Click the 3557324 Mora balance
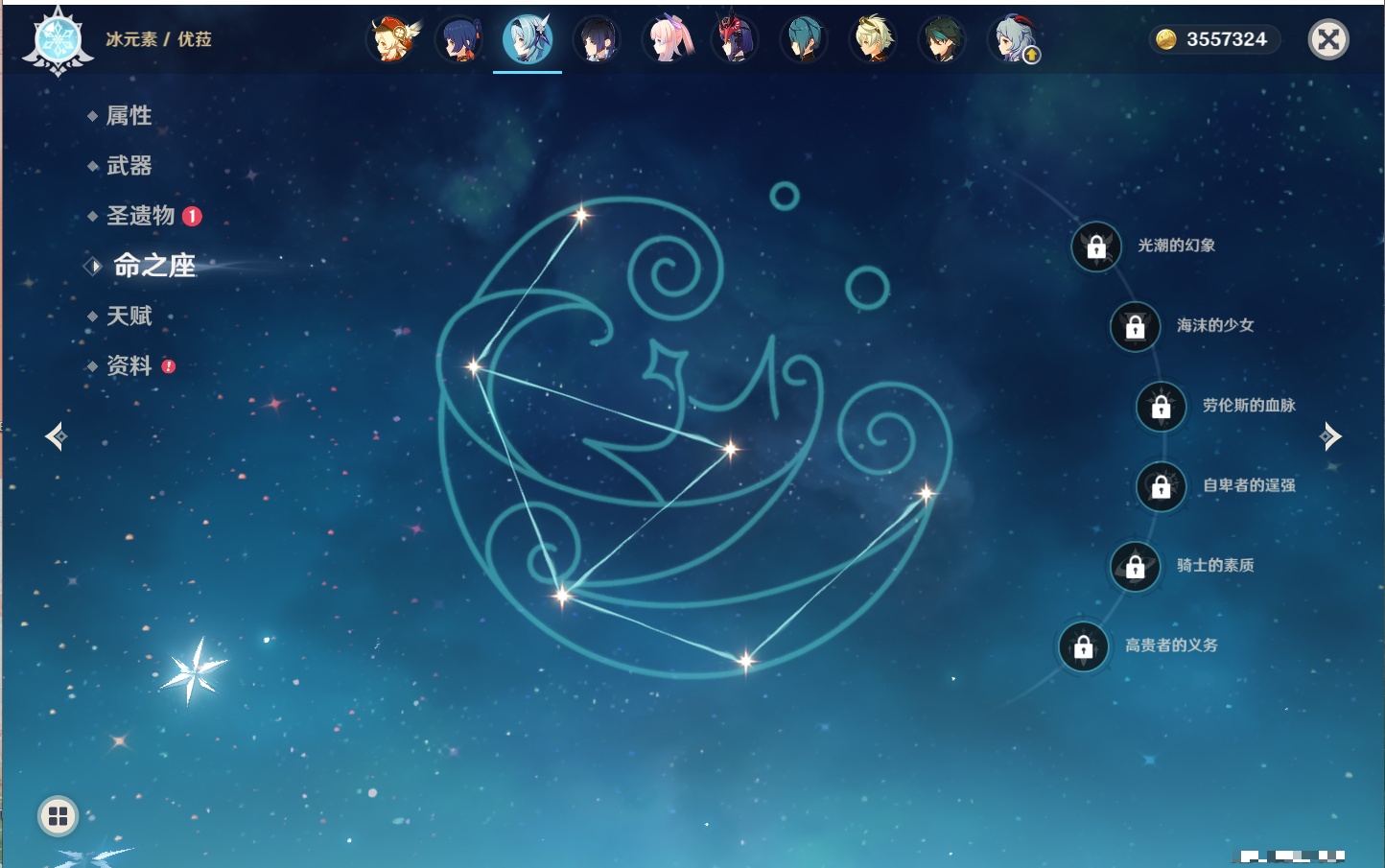 (x=1227, y=39)
